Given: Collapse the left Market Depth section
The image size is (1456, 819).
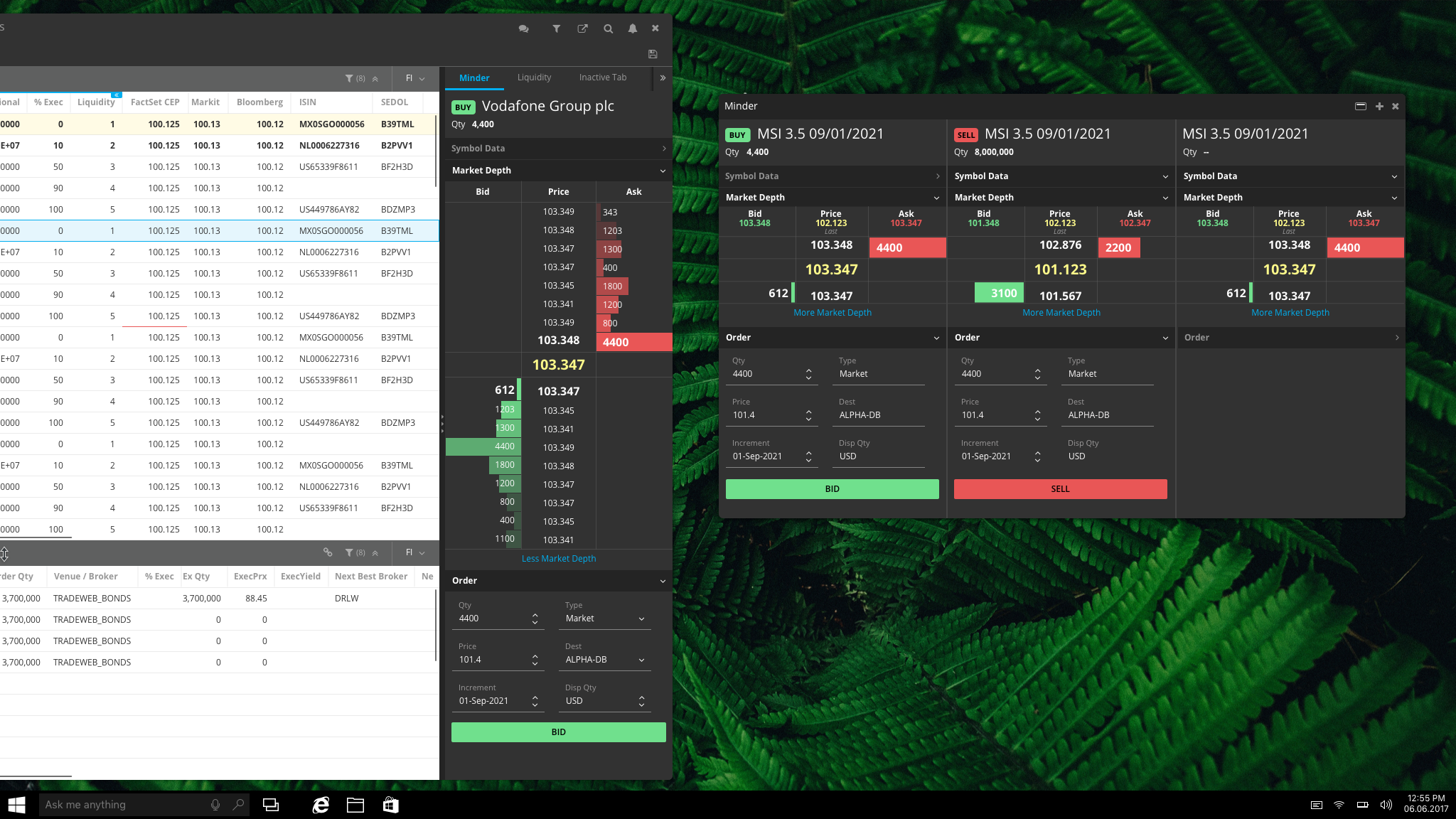Looking at the screenshot, I should (663, 171).
